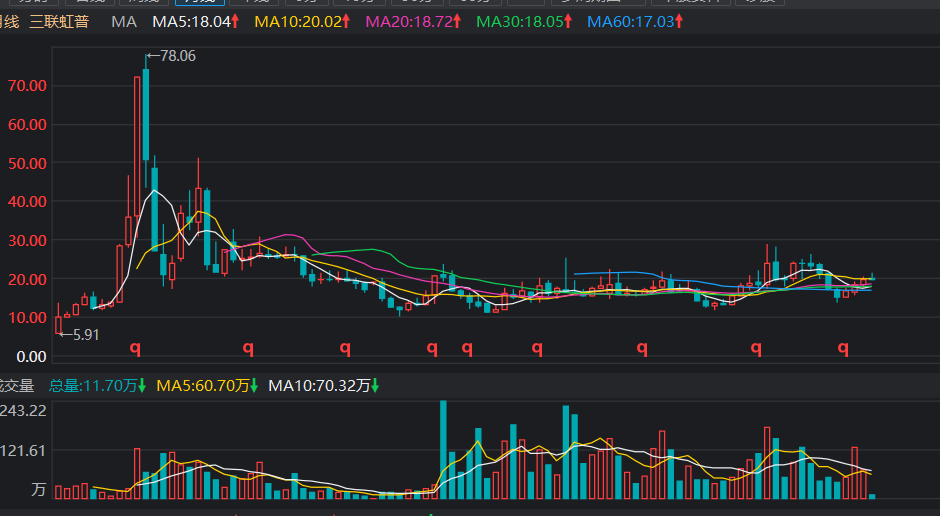Select the second q marker from left
The height and width of the screenshot is (516, 940).
[248, 348]
